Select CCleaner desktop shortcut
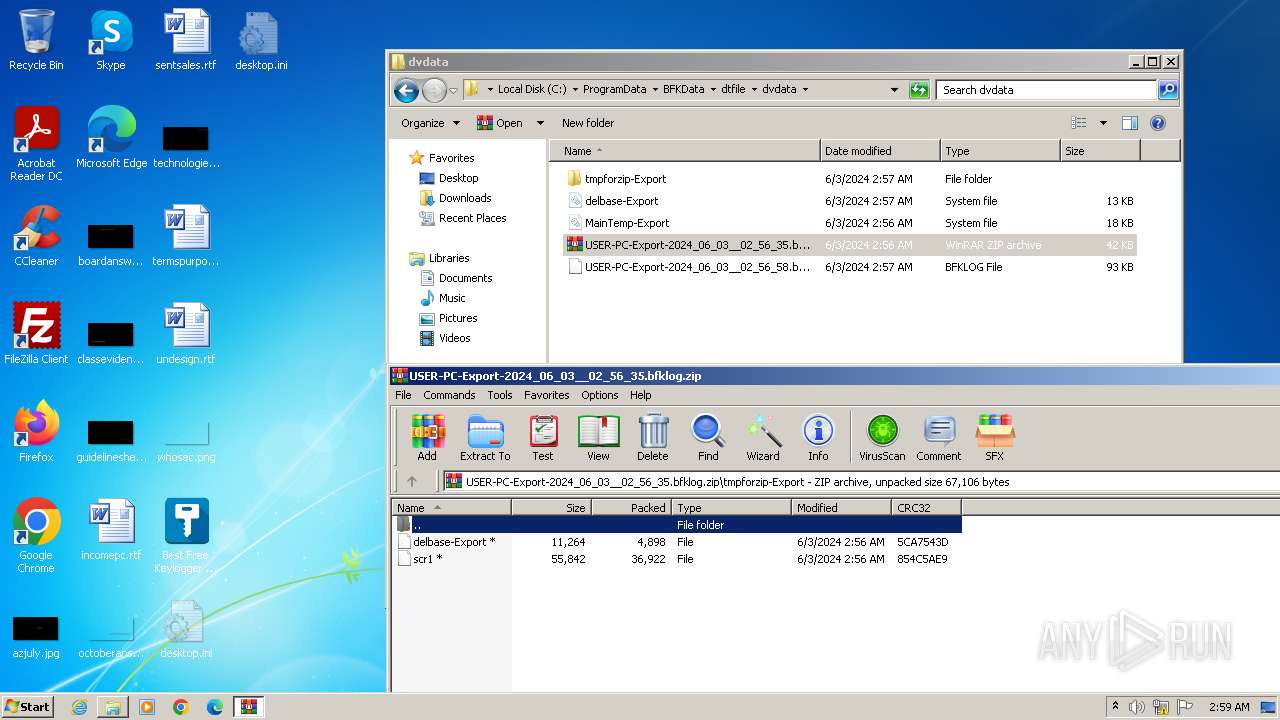The image size is (1280, 720). [x=36, y=236]
